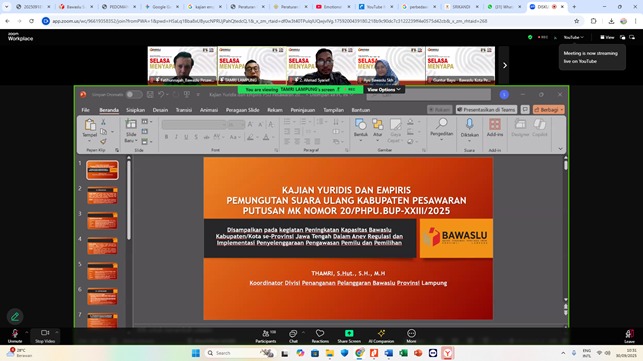
Task: Open video options caret next to Stop Video
Action: [x=57, y=332]
